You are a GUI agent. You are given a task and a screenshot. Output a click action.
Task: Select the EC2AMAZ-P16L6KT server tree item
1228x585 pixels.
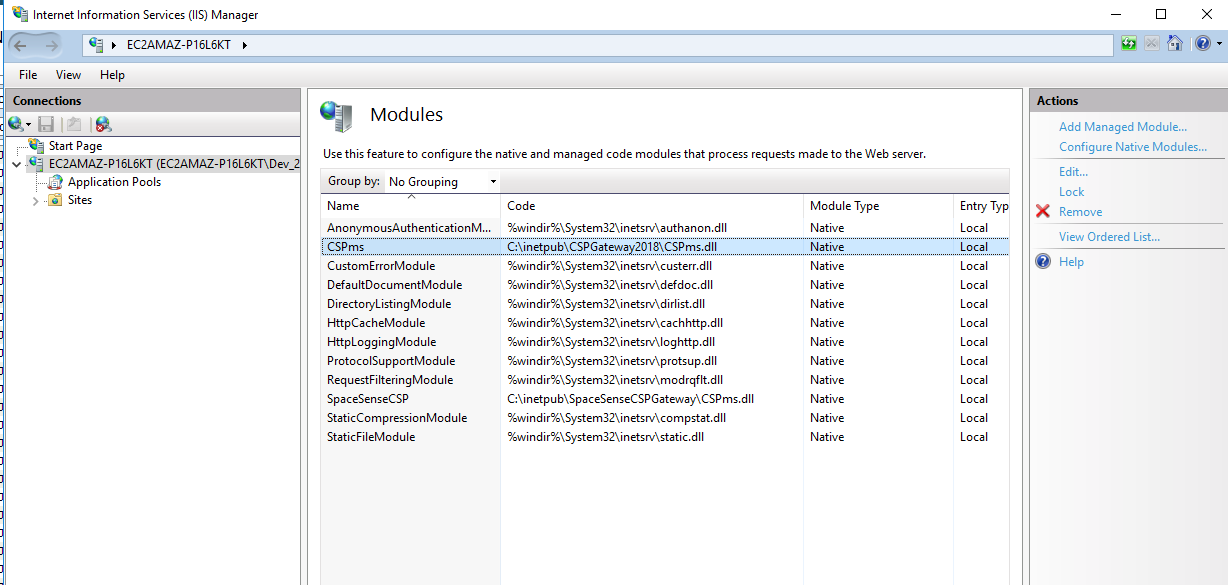click(173, 164)
